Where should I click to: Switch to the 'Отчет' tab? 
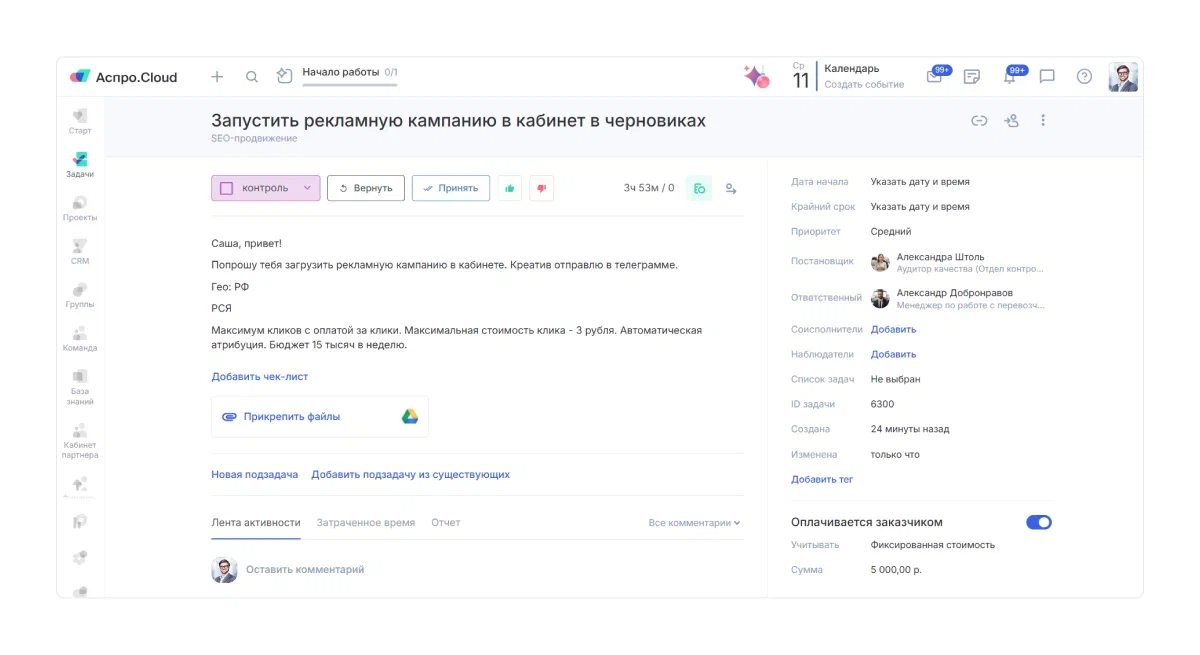pyautogui.click(x=445, y=523)
